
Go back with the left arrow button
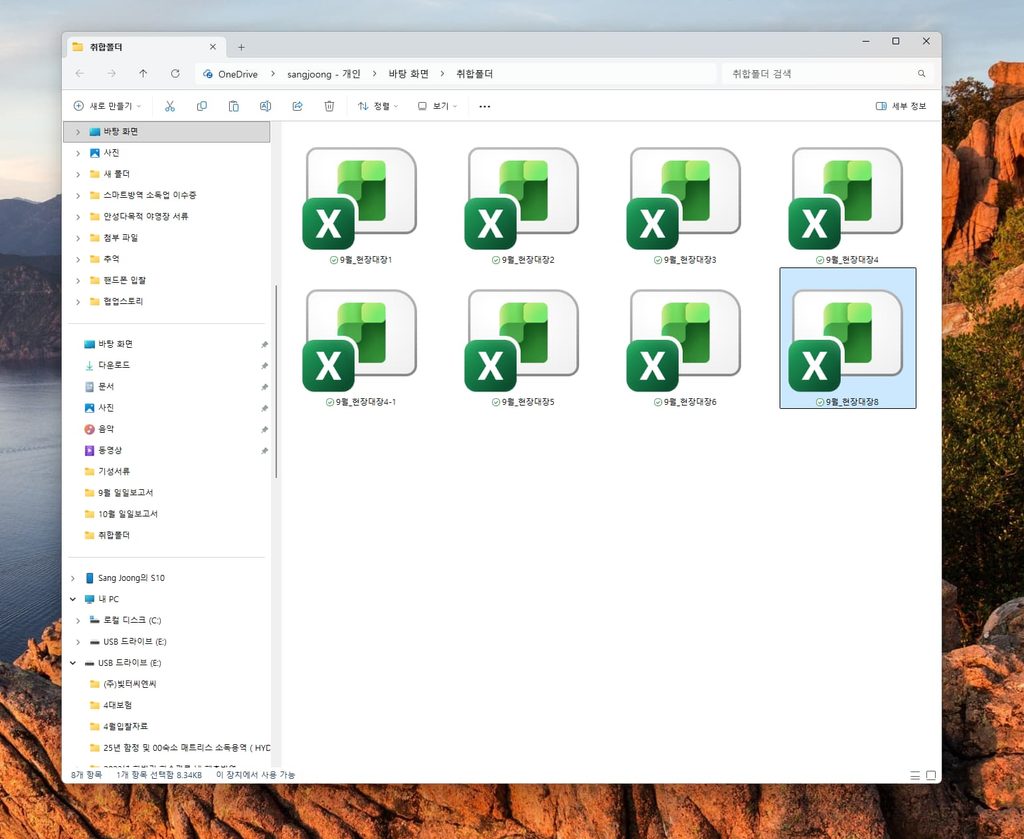click(80, 74)
